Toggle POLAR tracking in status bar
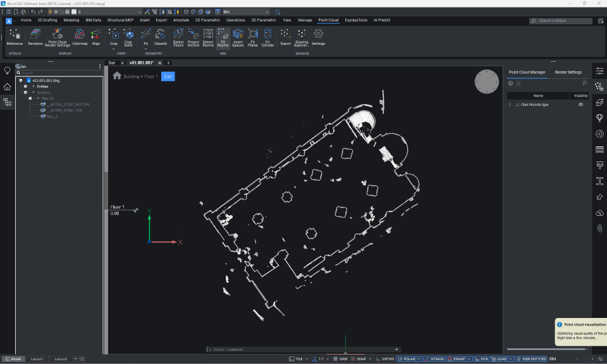The width and height of the screenshot is (607, 364). pyautogui.click(x=406, y=359)
